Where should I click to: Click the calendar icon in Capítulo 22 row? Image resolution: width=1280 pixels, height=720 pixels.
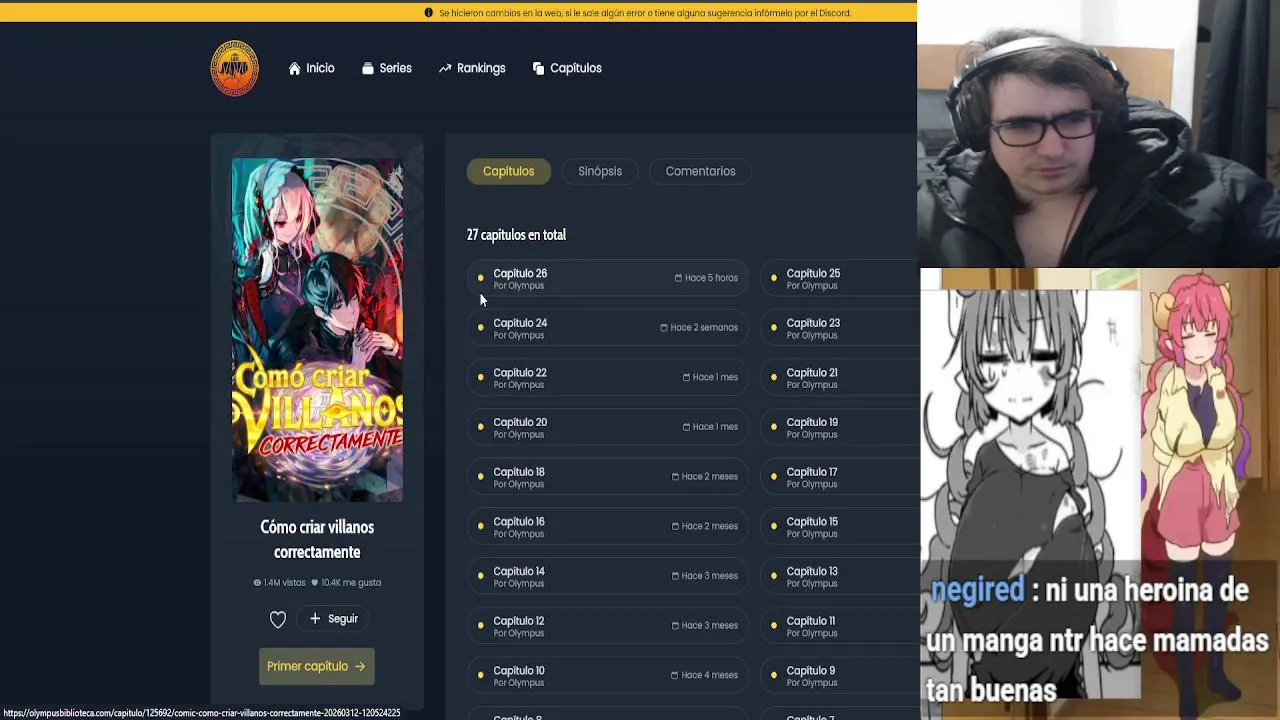click(687, 377)
